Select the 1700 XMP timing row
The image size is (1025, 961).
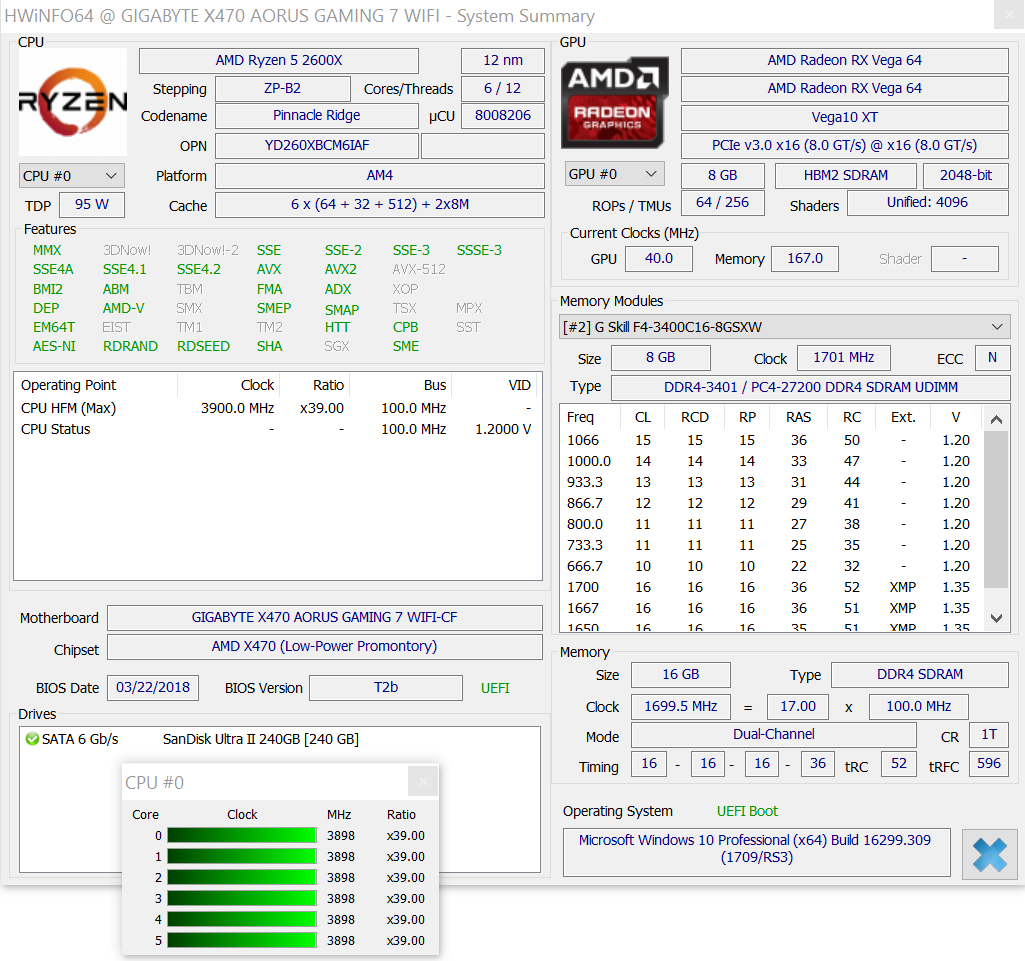771,588
